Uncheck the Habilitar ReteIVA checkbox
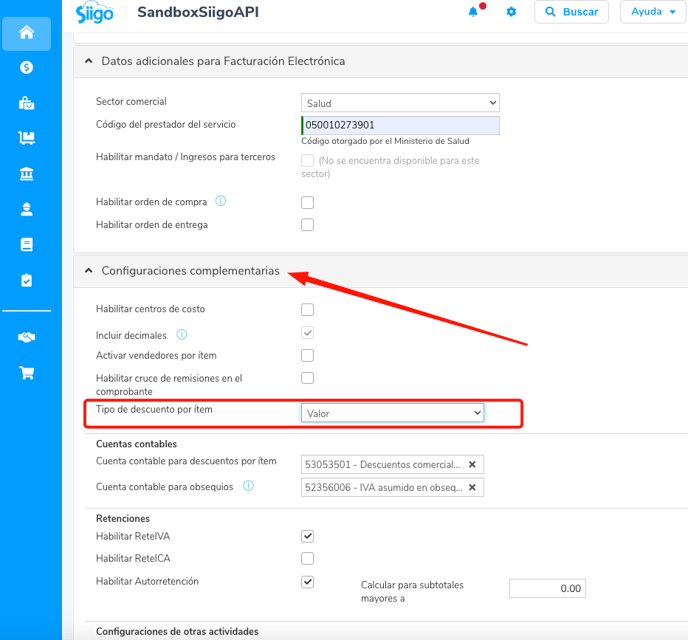 point(308,536)
